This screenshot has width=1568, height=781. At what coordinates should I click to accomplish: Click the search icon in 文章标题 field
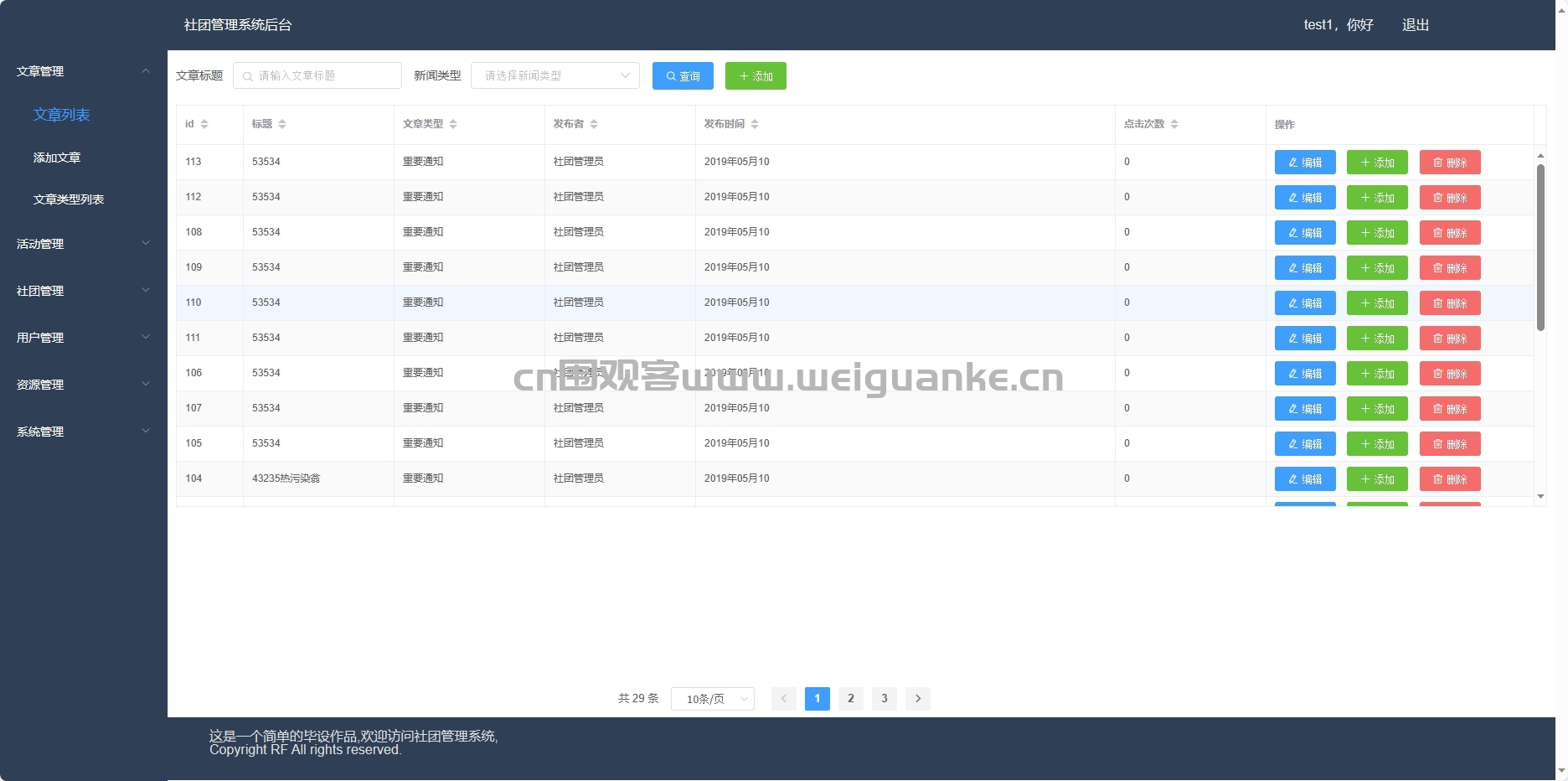pyautogui.click(x=248, y=76)
